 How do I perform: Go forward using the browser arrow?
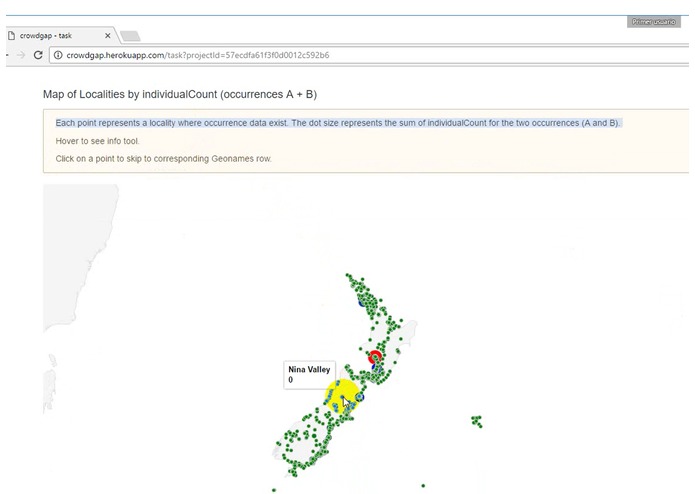(x=21, y=55)
